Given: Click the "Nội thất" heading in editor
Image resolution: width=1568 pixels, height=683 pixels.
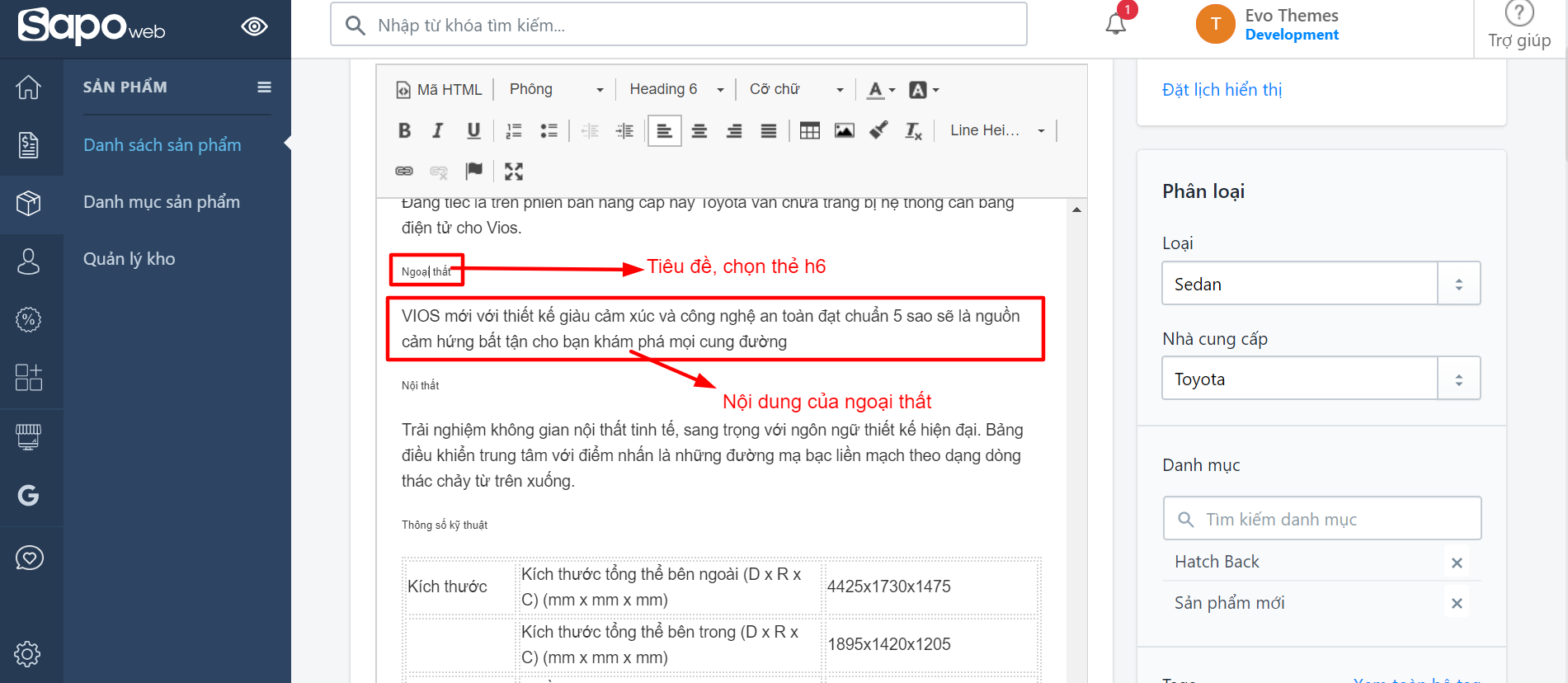Looking at the screenshot, I should click(x=421, y=385).
